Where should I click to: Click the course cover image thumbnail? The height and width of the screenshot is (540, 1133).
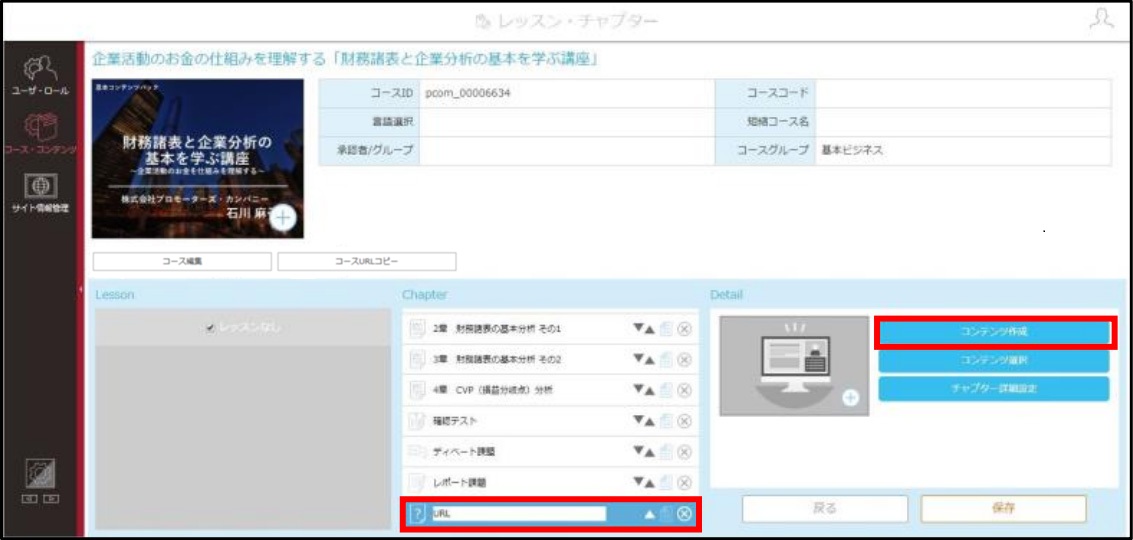[x=197, y=158]
